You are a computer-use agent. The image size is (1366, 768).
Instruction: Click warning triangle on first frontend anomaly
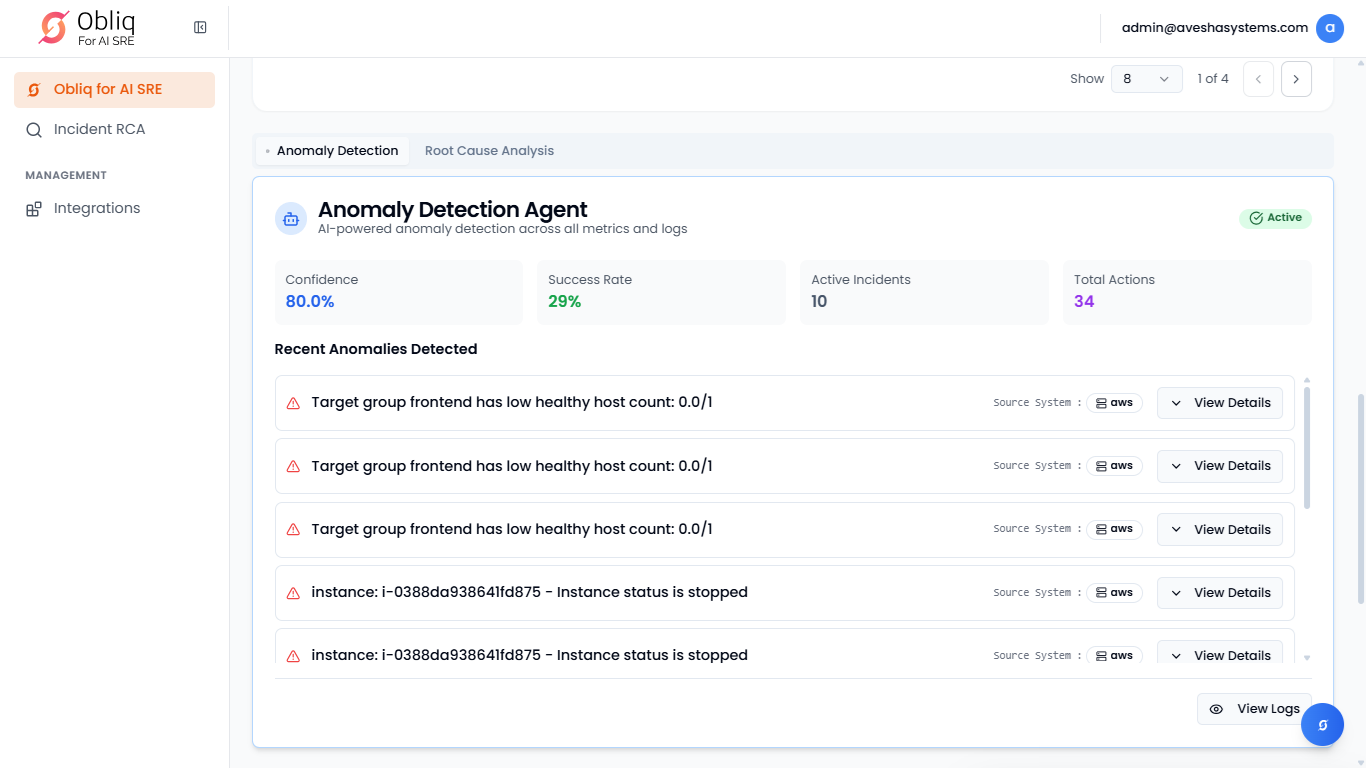(x=293, y=403)
